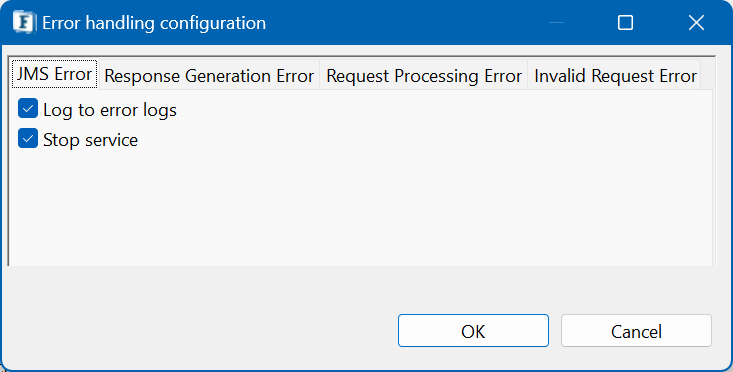The height and width of the screenshot is (372, 733).
Task: Go to the Invalid Request Error tab
Action: point(615,76)
